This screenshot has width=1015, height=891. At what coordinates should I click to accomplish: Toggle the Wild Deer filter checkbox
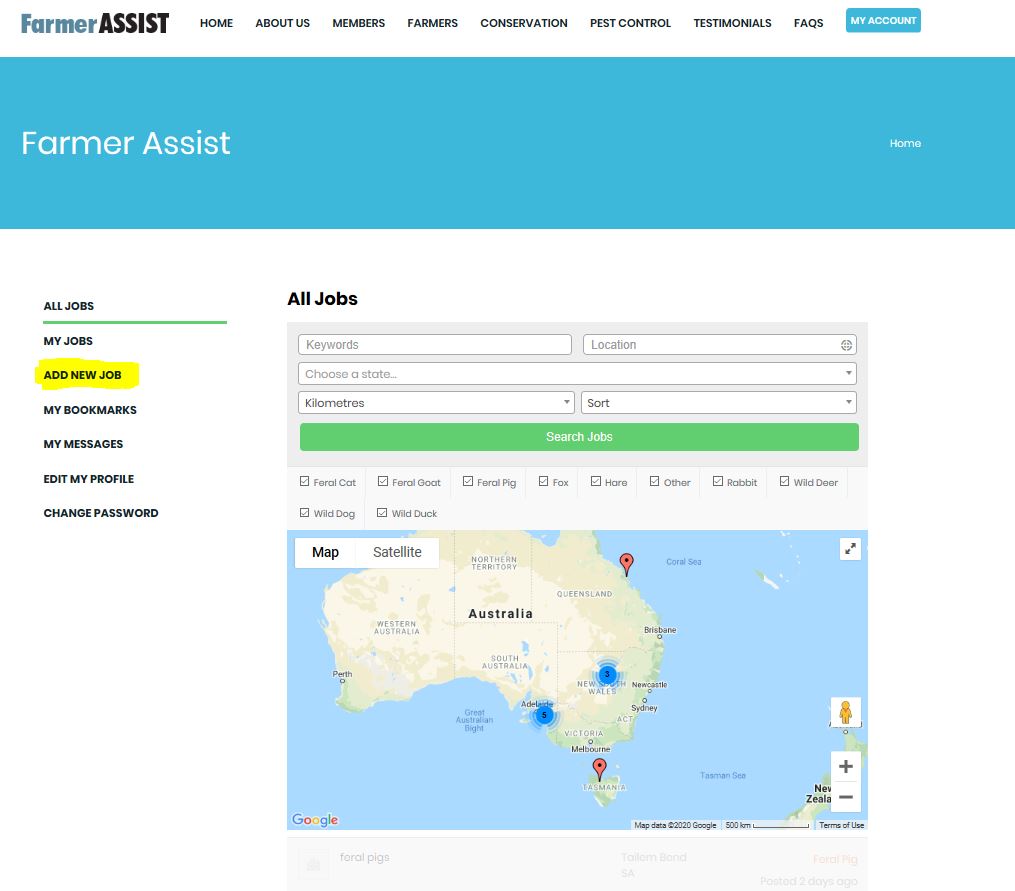click(x=785, y=481)
